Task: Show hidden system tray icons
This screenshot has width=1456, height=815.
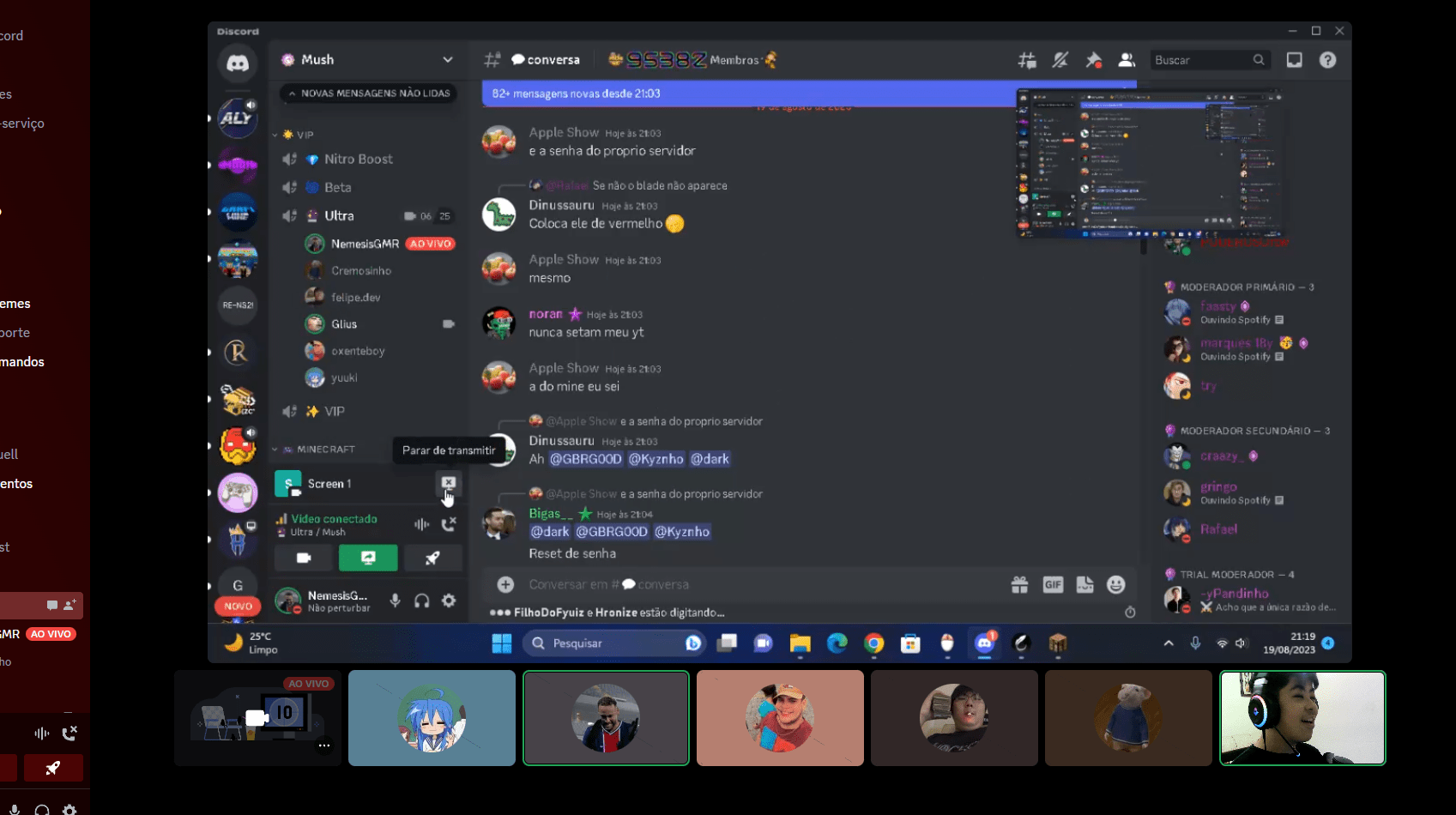Action: coord(1168,643)
